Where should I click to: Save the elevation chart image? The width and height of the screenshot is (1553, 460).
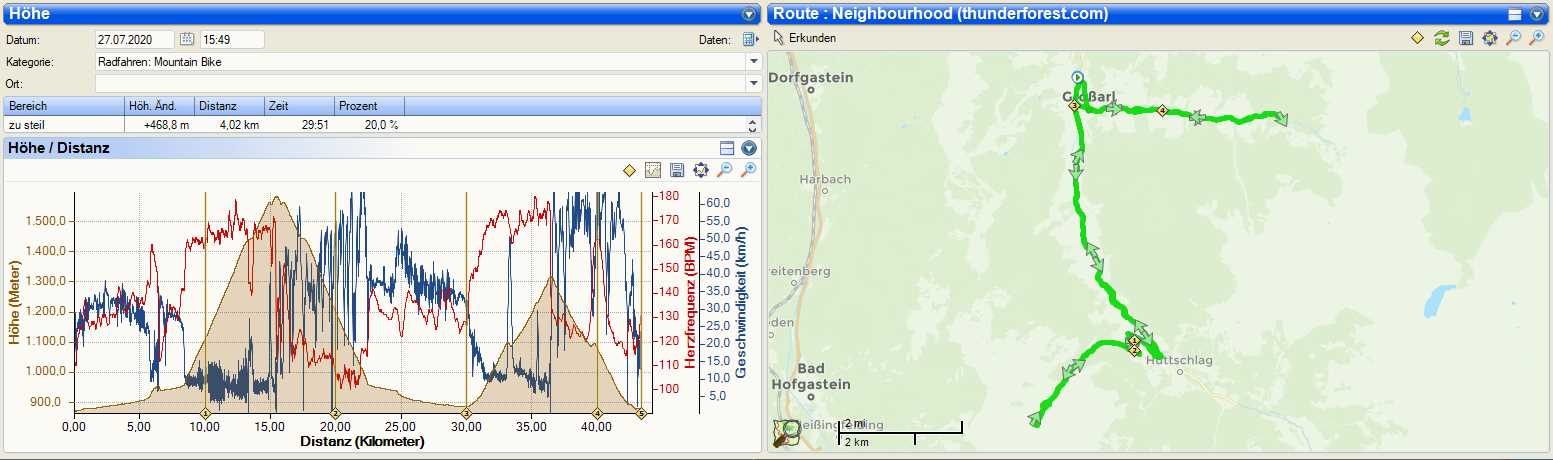pyautogui.click(x=677, y=170)
